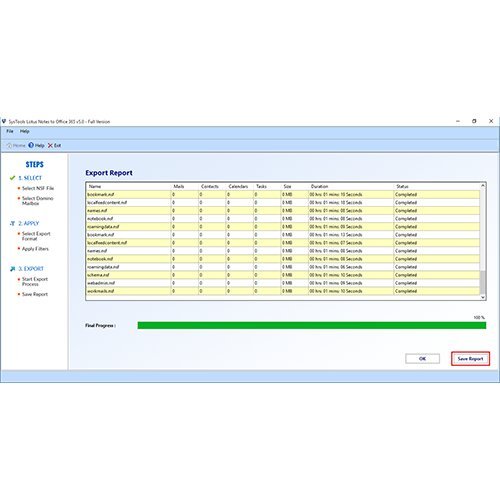
Task: Maximize the SysTools window
Action: tap(474, 121)
